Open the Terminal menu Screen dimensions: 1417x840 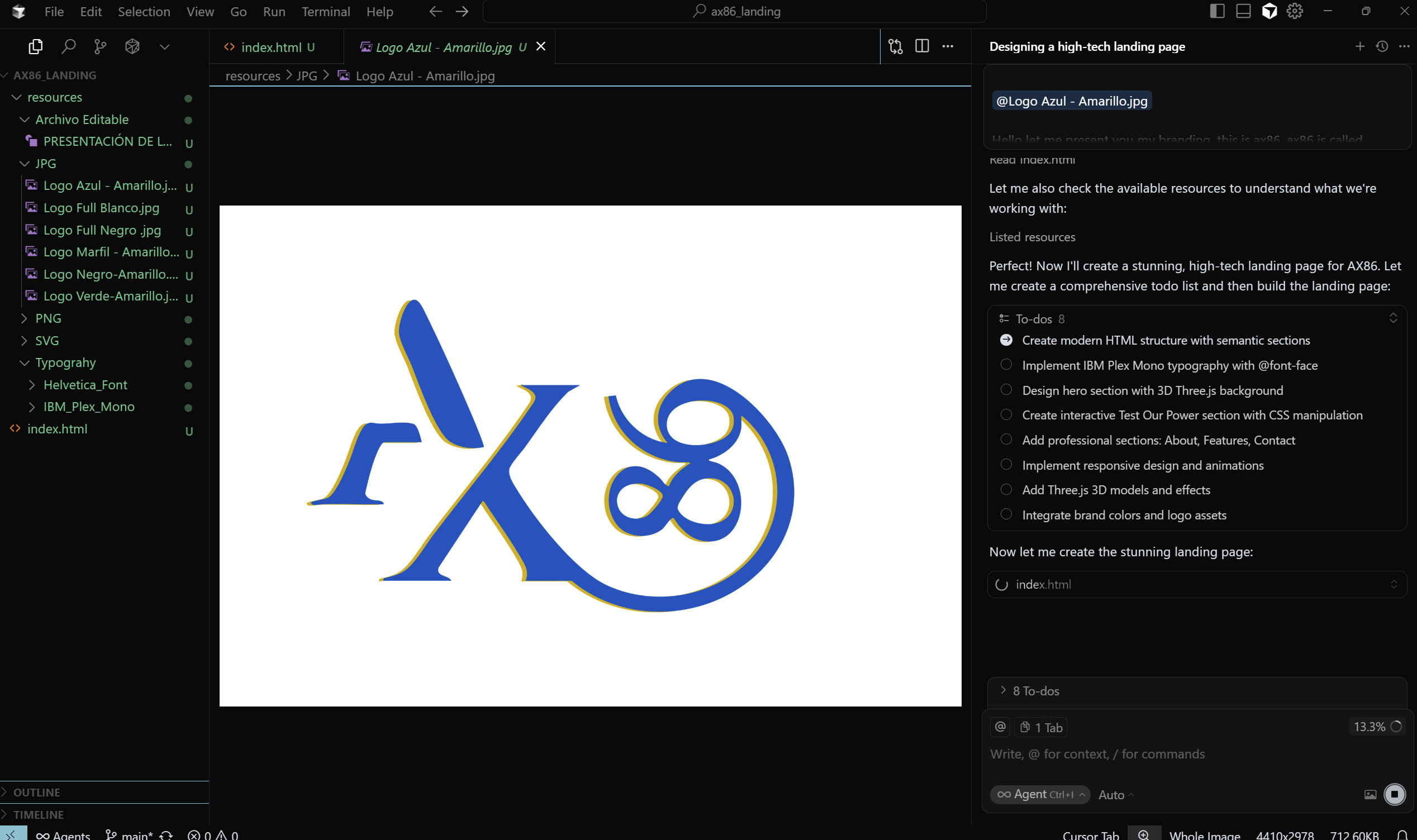(326, 11)
